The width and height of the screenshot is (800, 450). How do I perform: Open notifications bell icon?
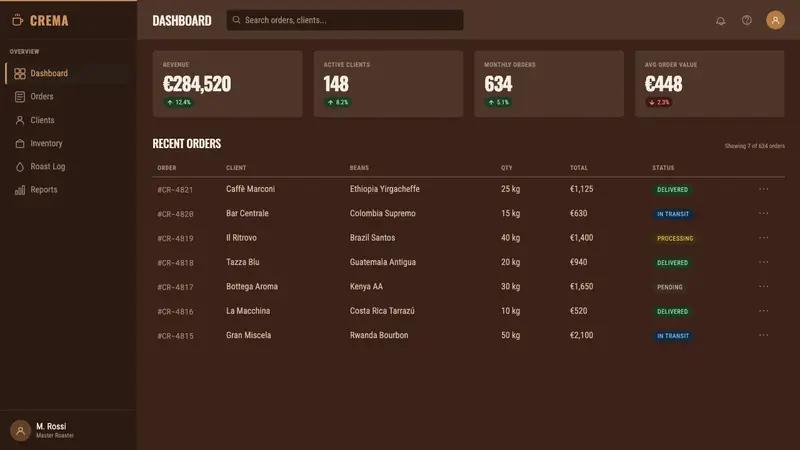pyautogui.click(x=720, y=20)
